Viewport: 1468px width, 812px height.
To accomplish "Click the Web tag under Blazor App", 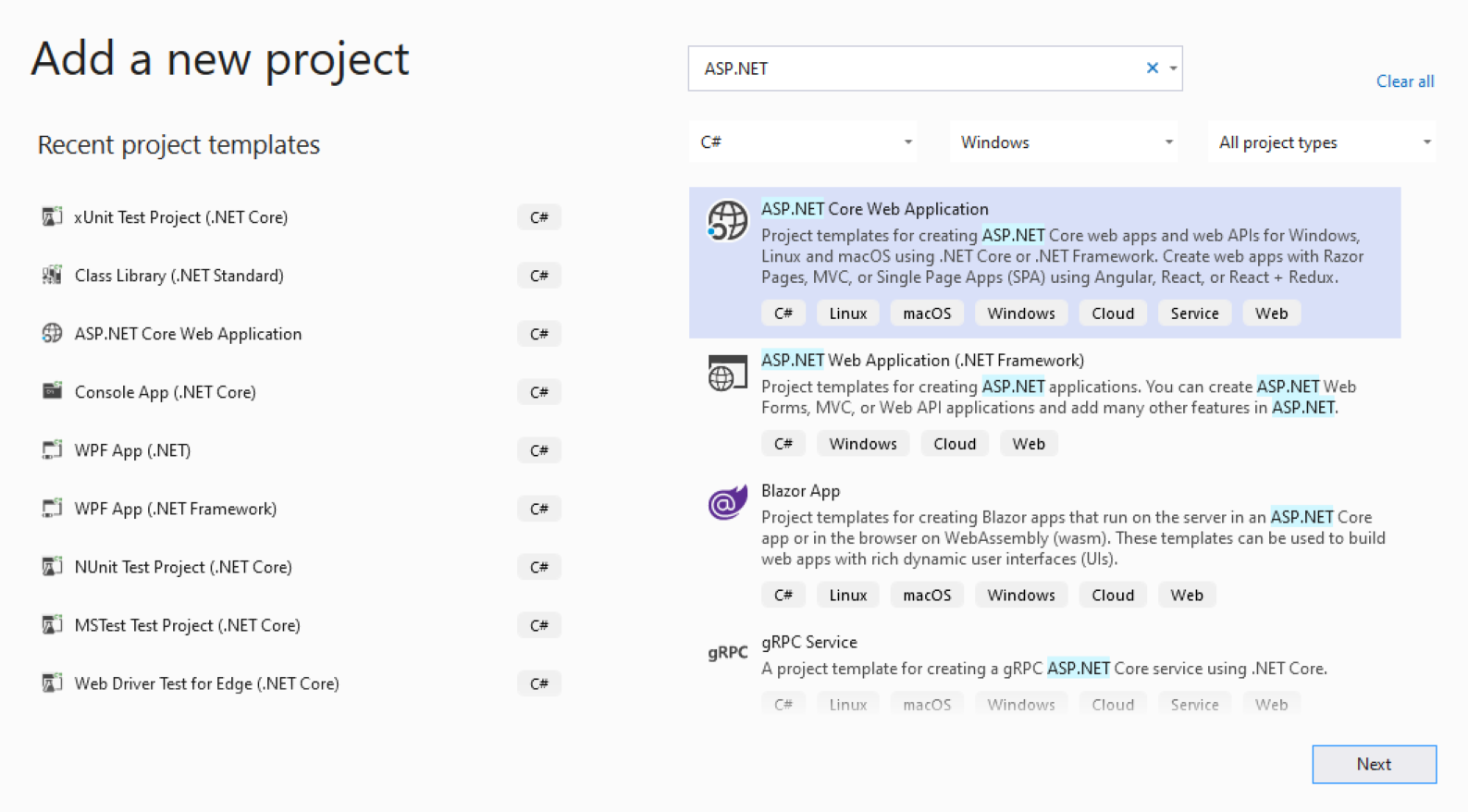I will pyautogui.click(x=1187, y=596).
